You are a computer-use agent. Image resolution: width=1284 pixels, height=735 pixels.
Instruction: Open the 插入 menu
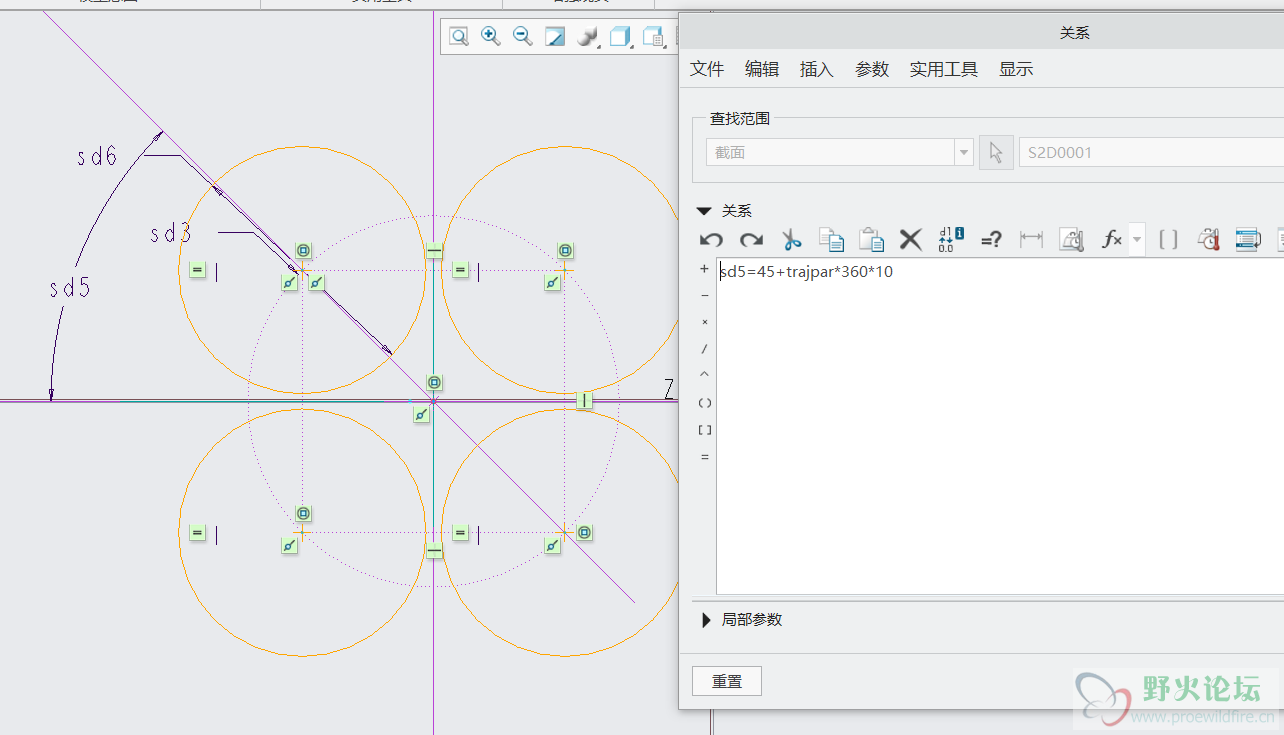tap(817, 69)
